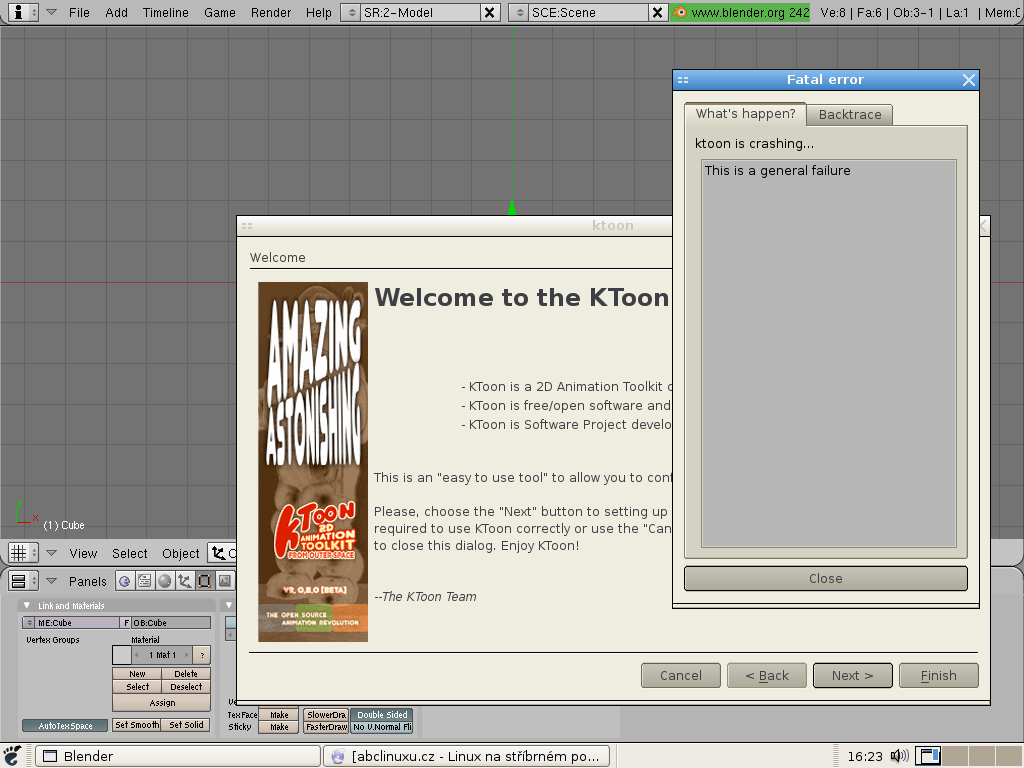This screenshot has height=768, width=1024.
Task: Open the Game menu
Action: (219, 12)
